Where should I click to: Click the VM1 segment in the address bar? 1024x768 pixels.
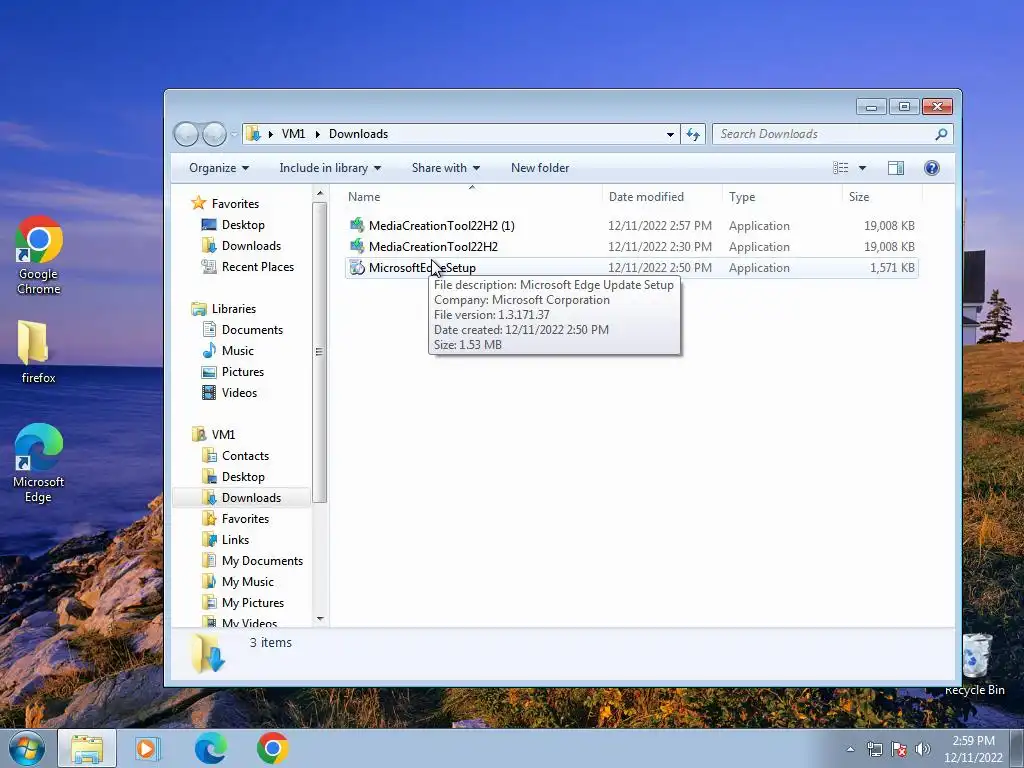(x=293, y=134)
